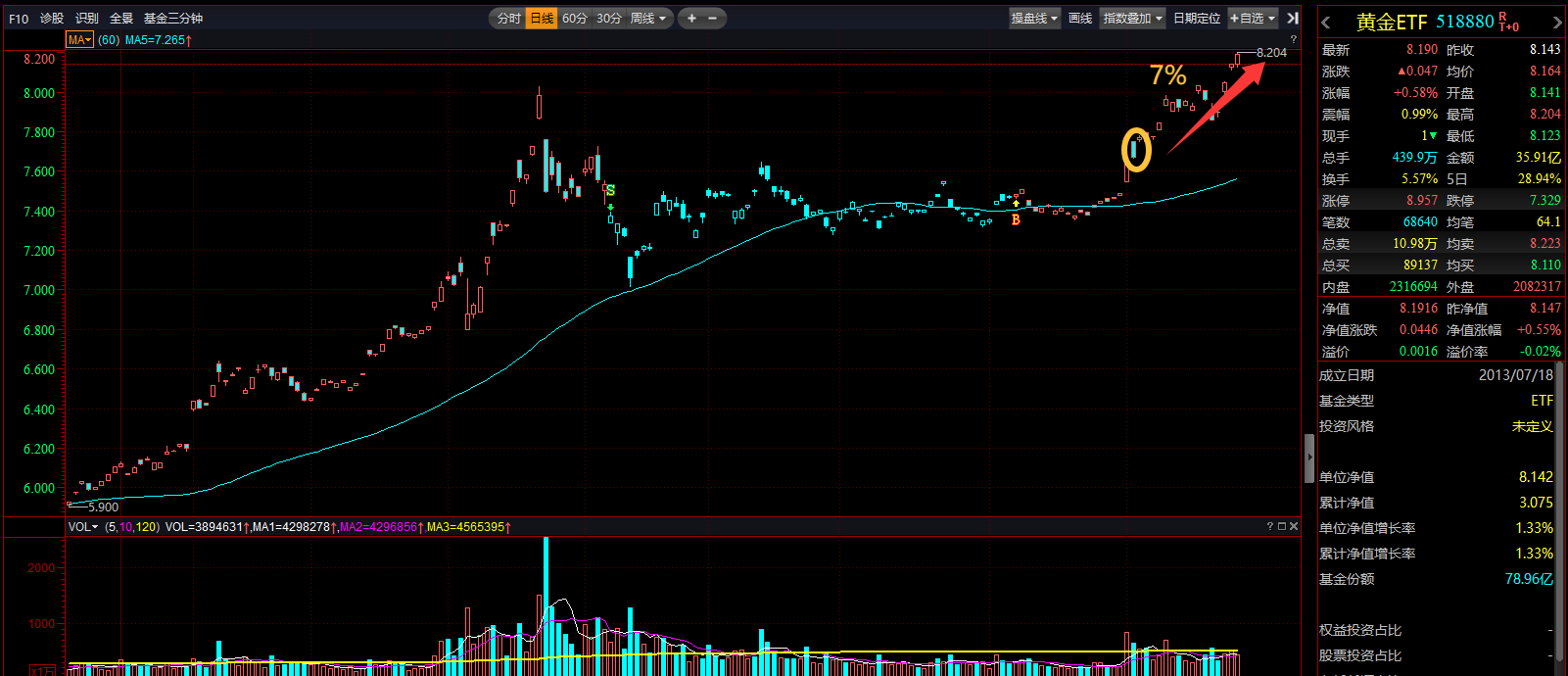Viewport: 1568px width, 676px height.
Task: Zoom out the chart with minus button
Action: pos(712,19)
